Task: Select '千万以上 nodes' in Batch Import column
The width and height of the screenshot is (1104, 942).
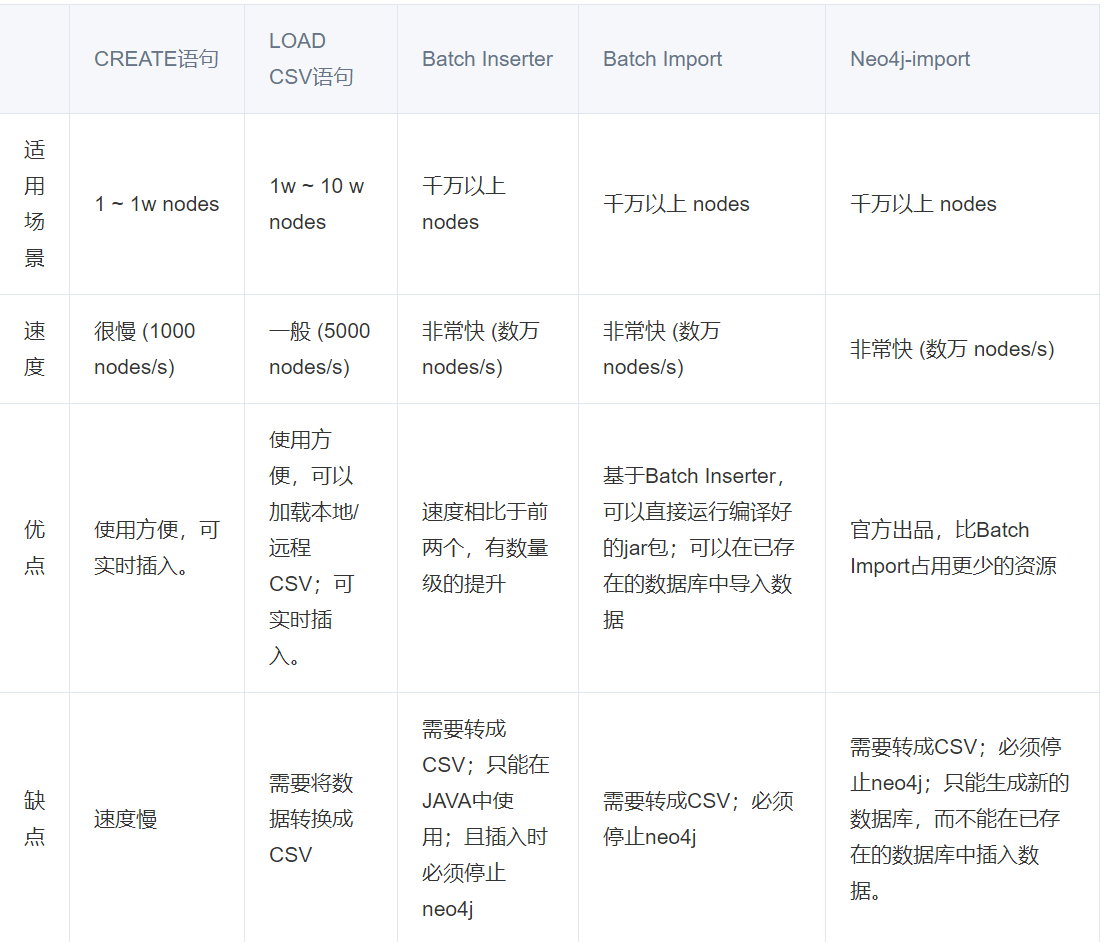Action: (x=701, y=204)
